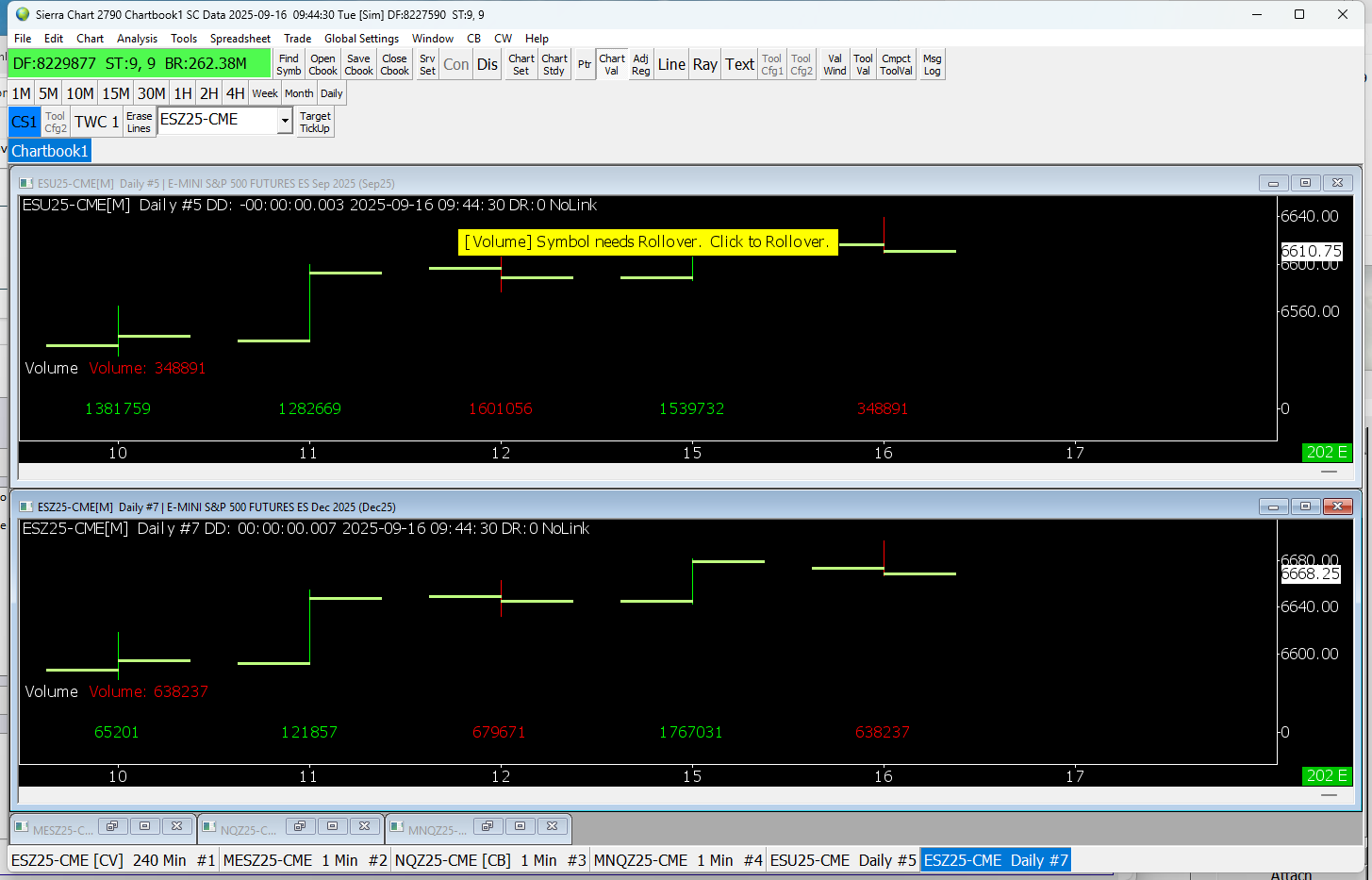This screenshot has height=880, width=1372.
Task: Click the DF status bar indicator
Action: (x=140, y=63)
